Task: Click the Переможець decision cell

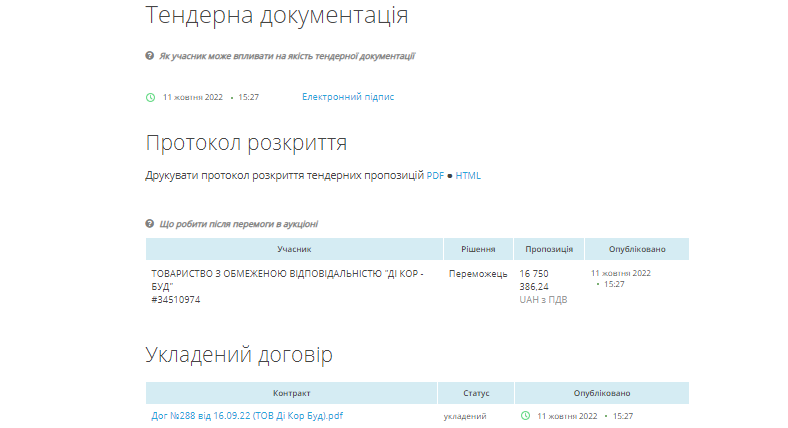Action: 478,273
